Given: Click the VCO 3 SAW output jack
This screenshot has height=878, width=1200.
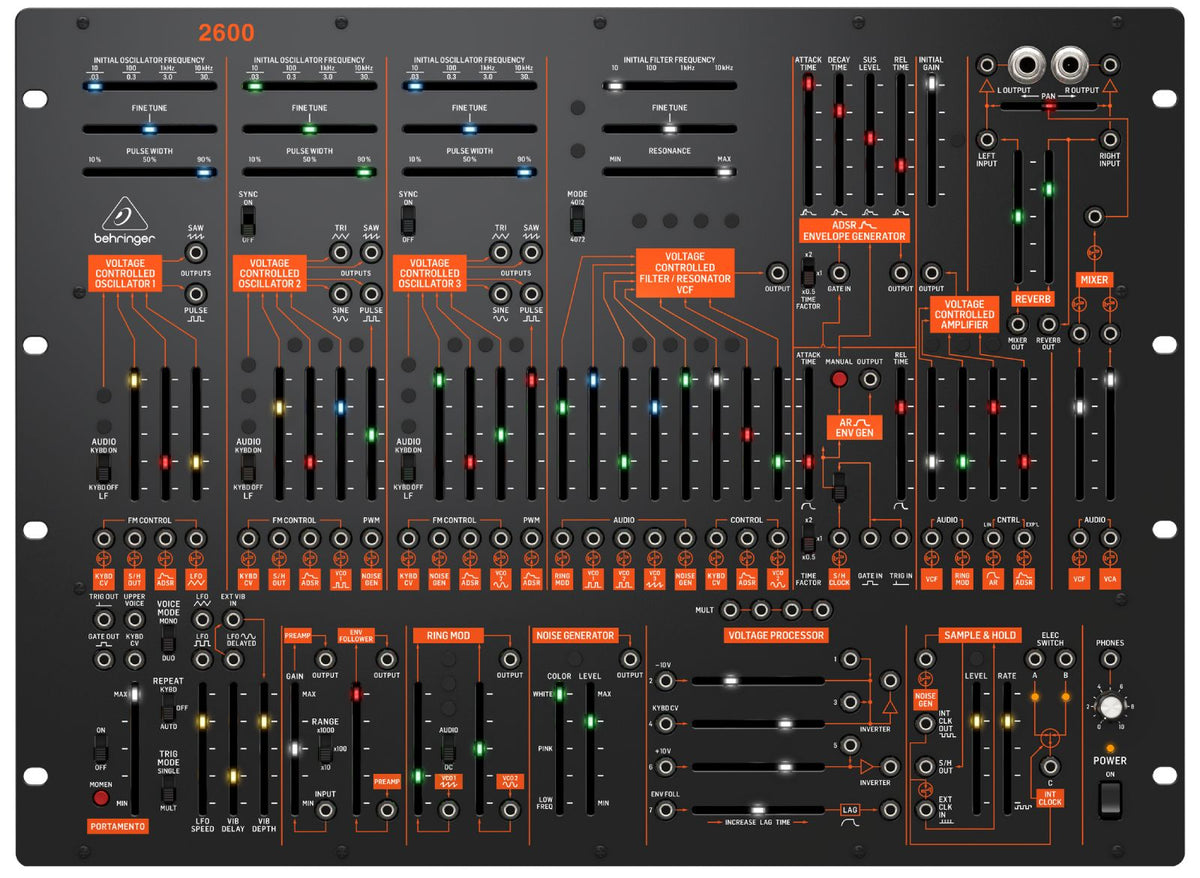Looking at the screenshot, I should (x=532, y=252).
